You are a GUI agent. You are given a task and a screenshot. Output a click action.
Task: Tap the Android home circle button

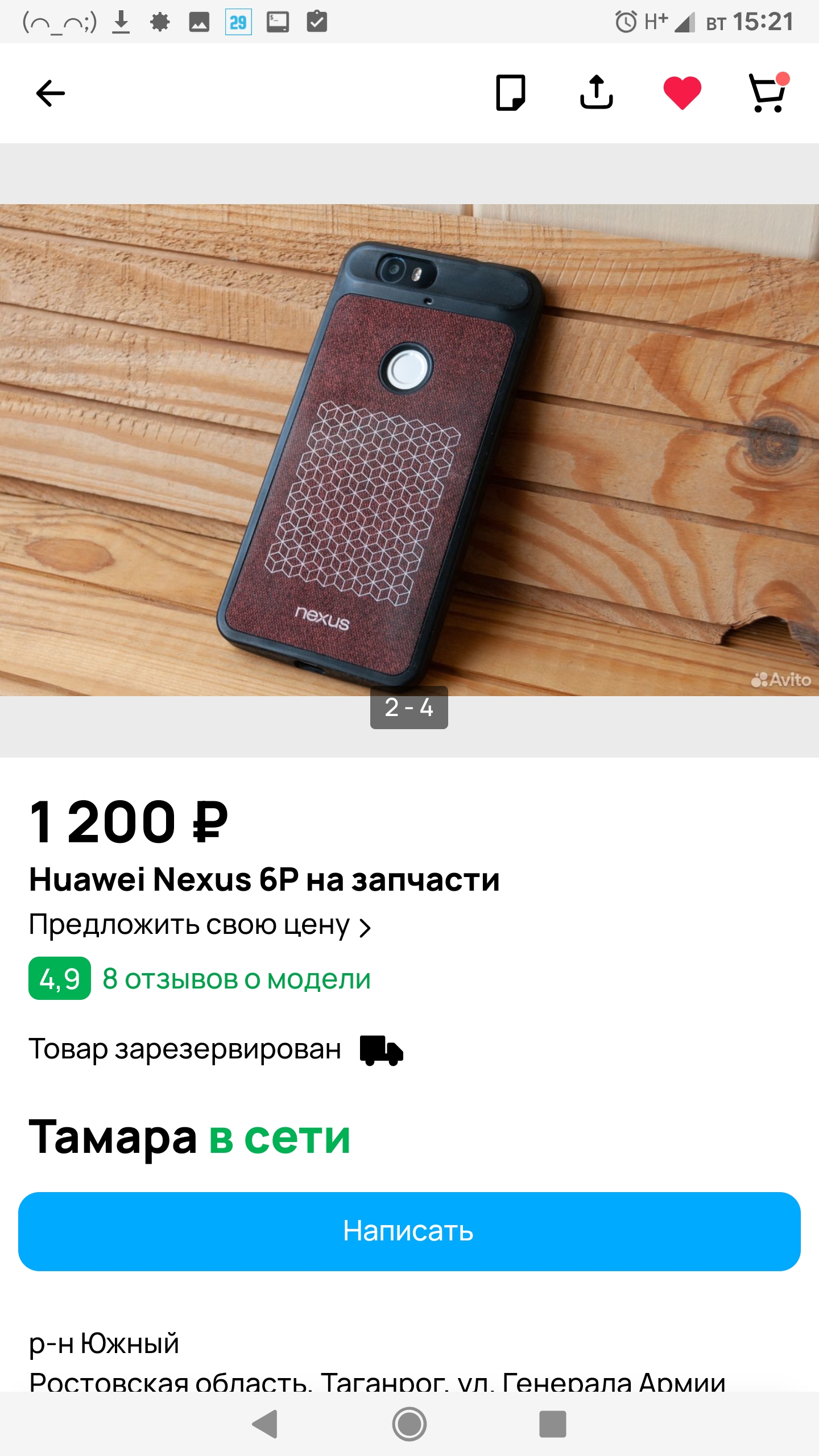(409, 1424)
